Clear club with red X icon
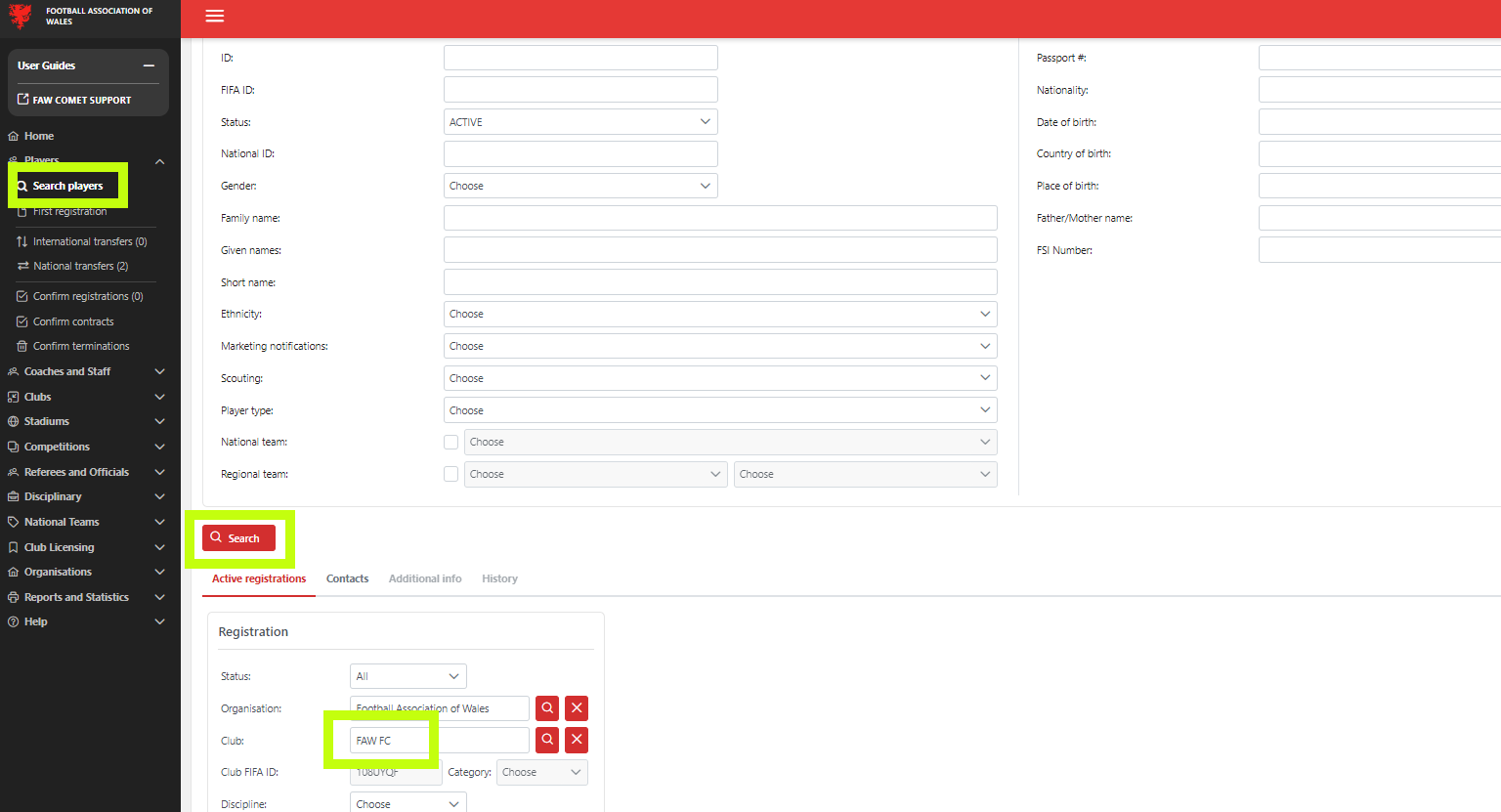1501x812 pixels. 577,740
